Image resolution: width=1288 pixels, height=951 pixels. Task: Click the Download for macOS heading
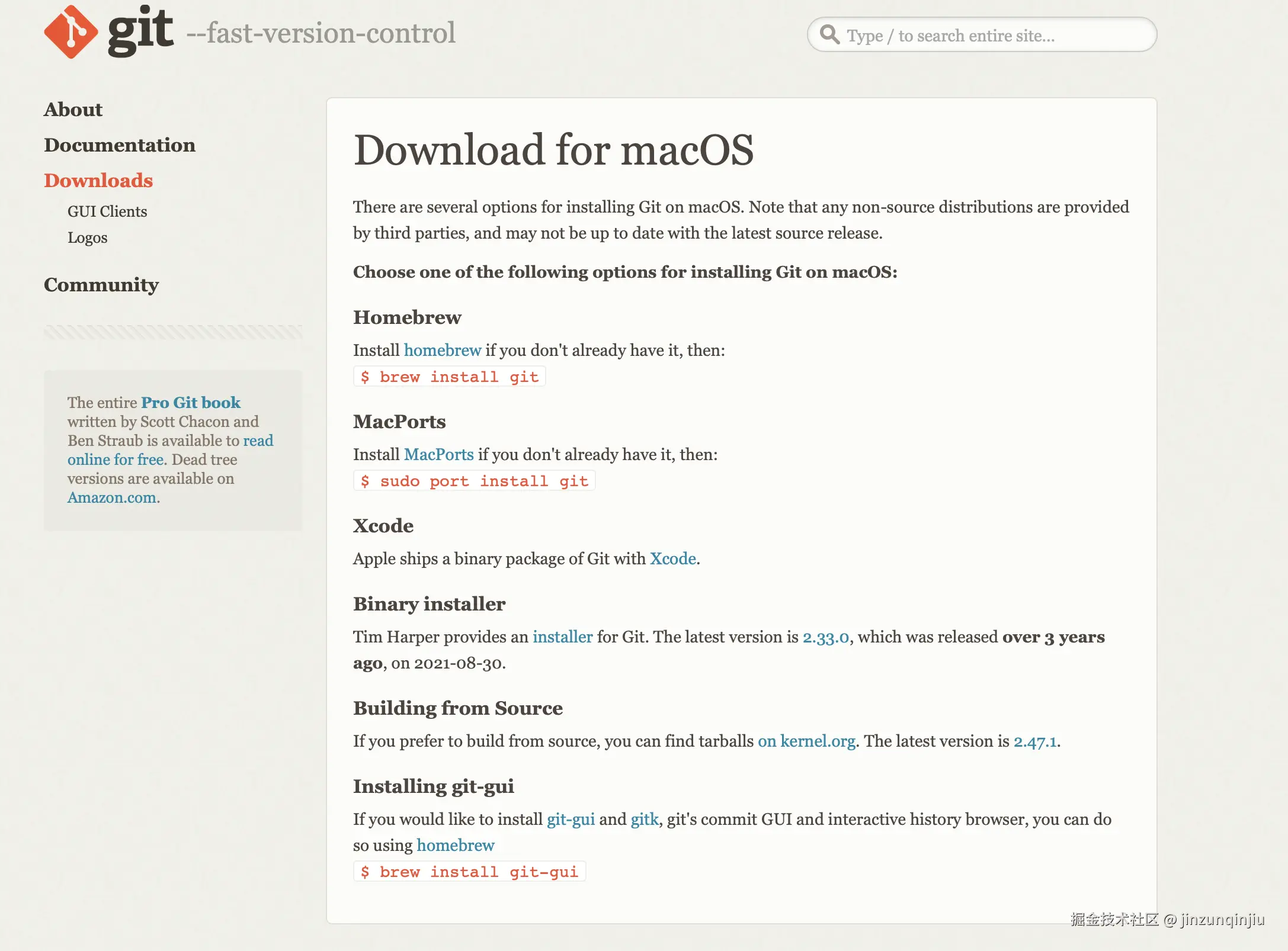[x=553, y=150]
